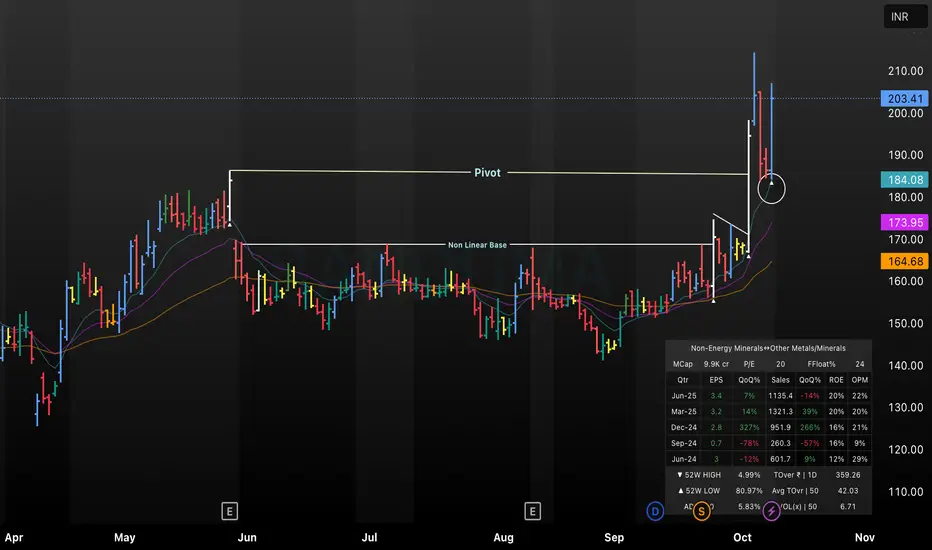Click the 1321.3 sales value
This screenshot has width=932, height=550.
(780, 411)
